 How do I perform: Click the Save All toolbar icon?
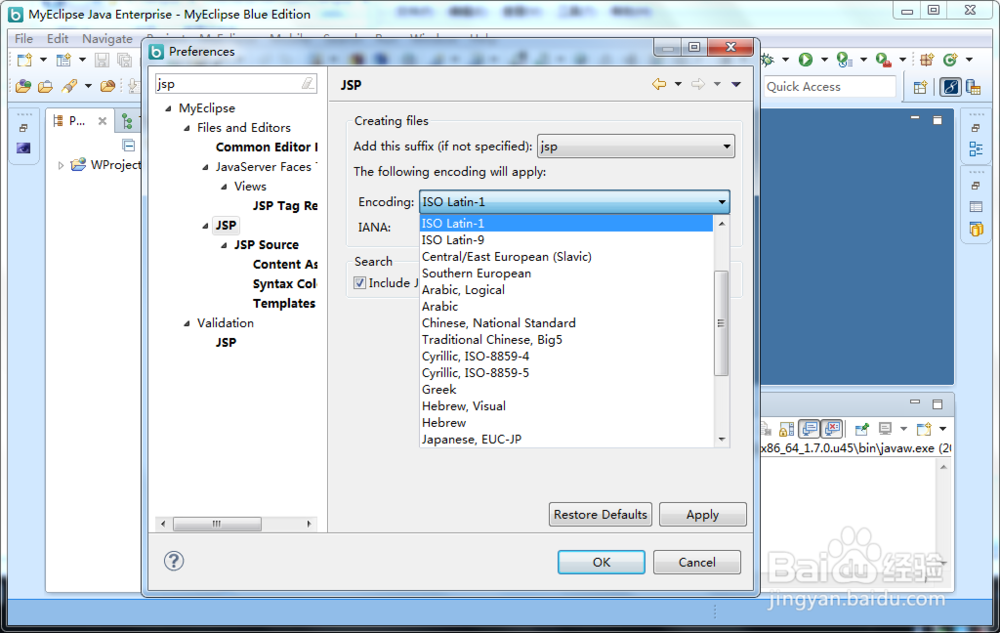coord(124,60)
